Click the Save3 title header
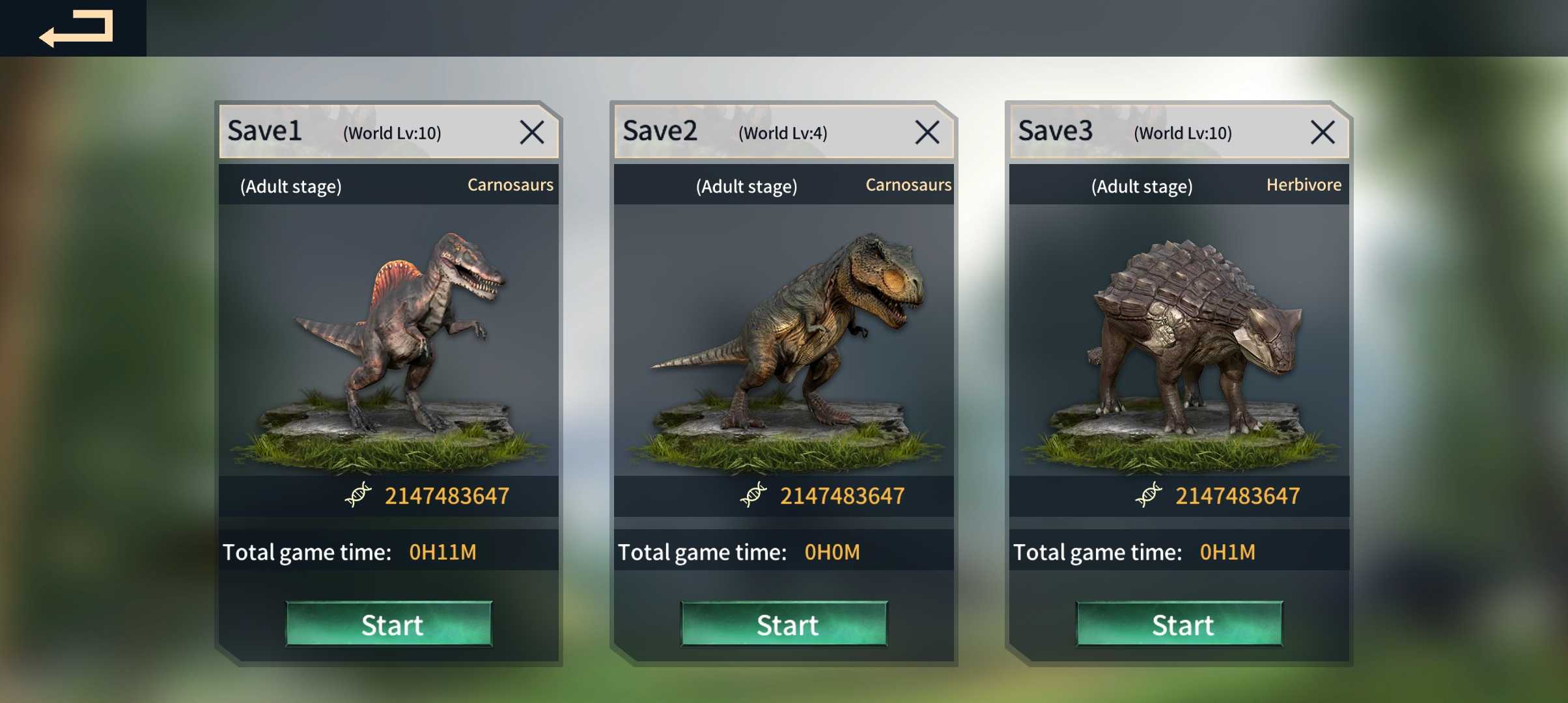Viewport: 1568px width, 703px height. [x=1055, y=131]
